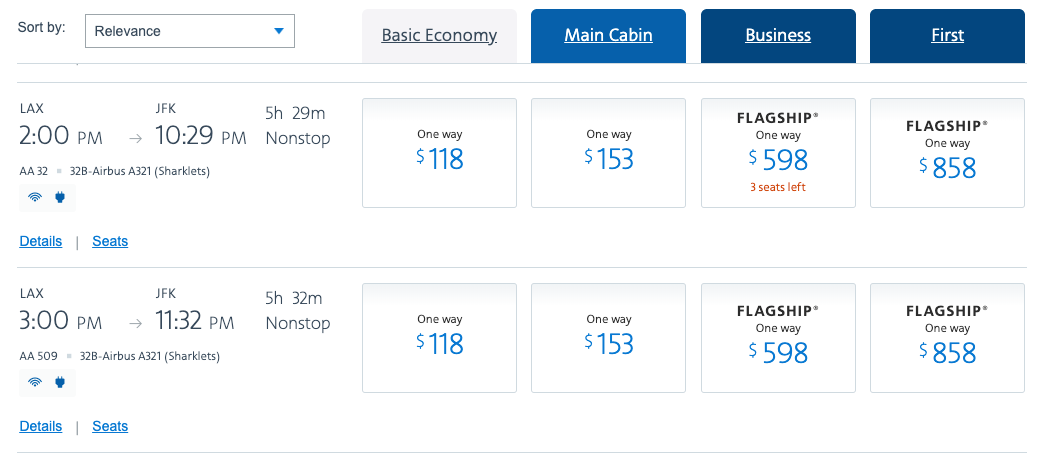View Seats for the 2:00 PM flight

click(110, 241)
